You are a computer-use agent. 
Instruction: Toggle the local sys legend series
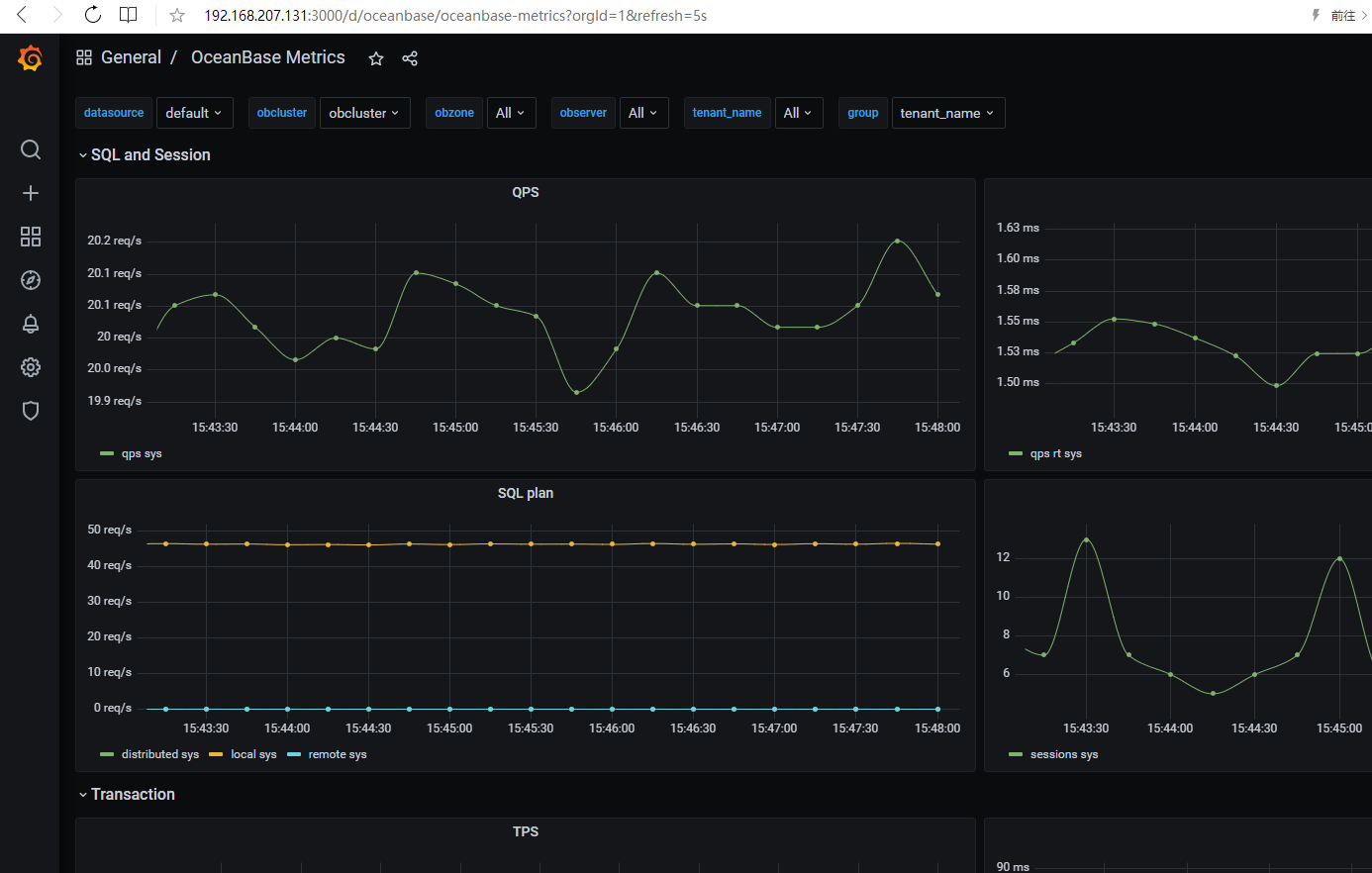pos(253,754)
